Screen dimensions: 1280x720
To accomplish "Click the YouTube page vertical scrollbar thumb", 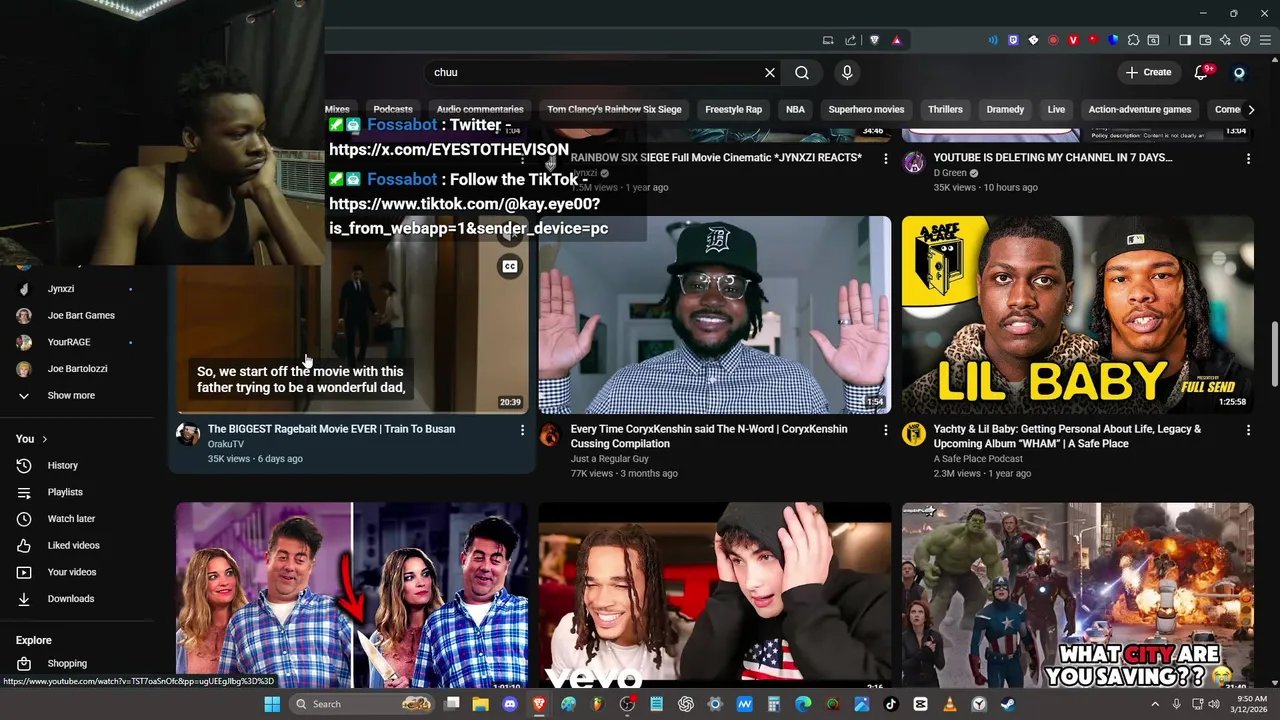I will pos(1274,354).
